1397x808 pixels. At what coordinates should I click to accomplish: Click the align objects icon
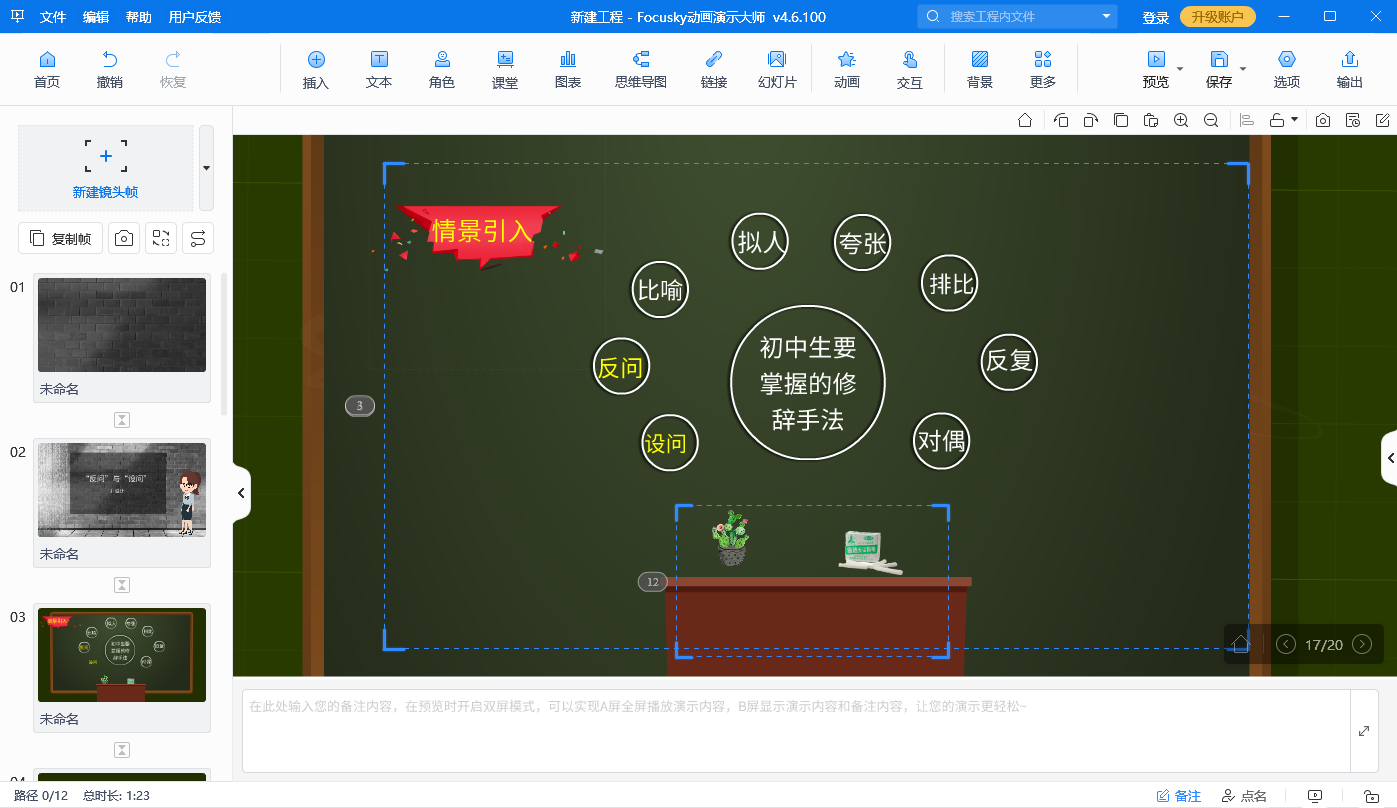1247,120
